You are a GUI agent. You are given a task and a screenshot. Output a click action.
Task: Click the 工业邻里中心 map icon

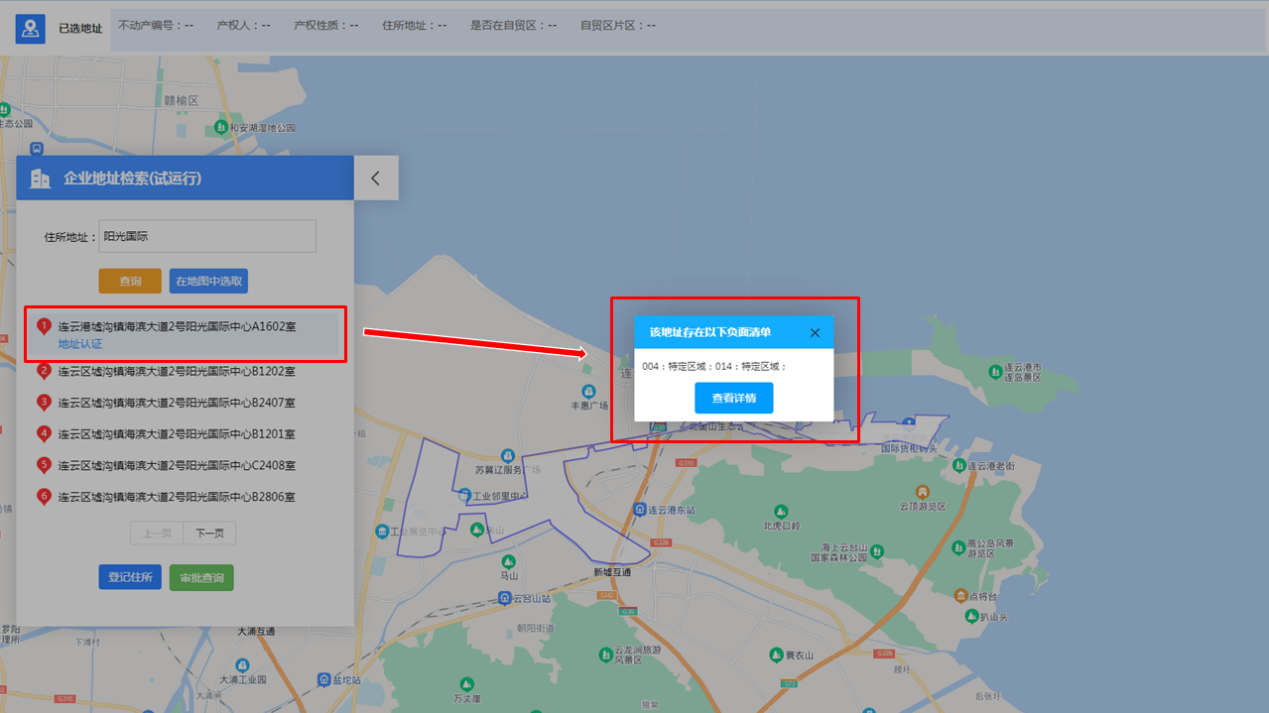(464, 496)
